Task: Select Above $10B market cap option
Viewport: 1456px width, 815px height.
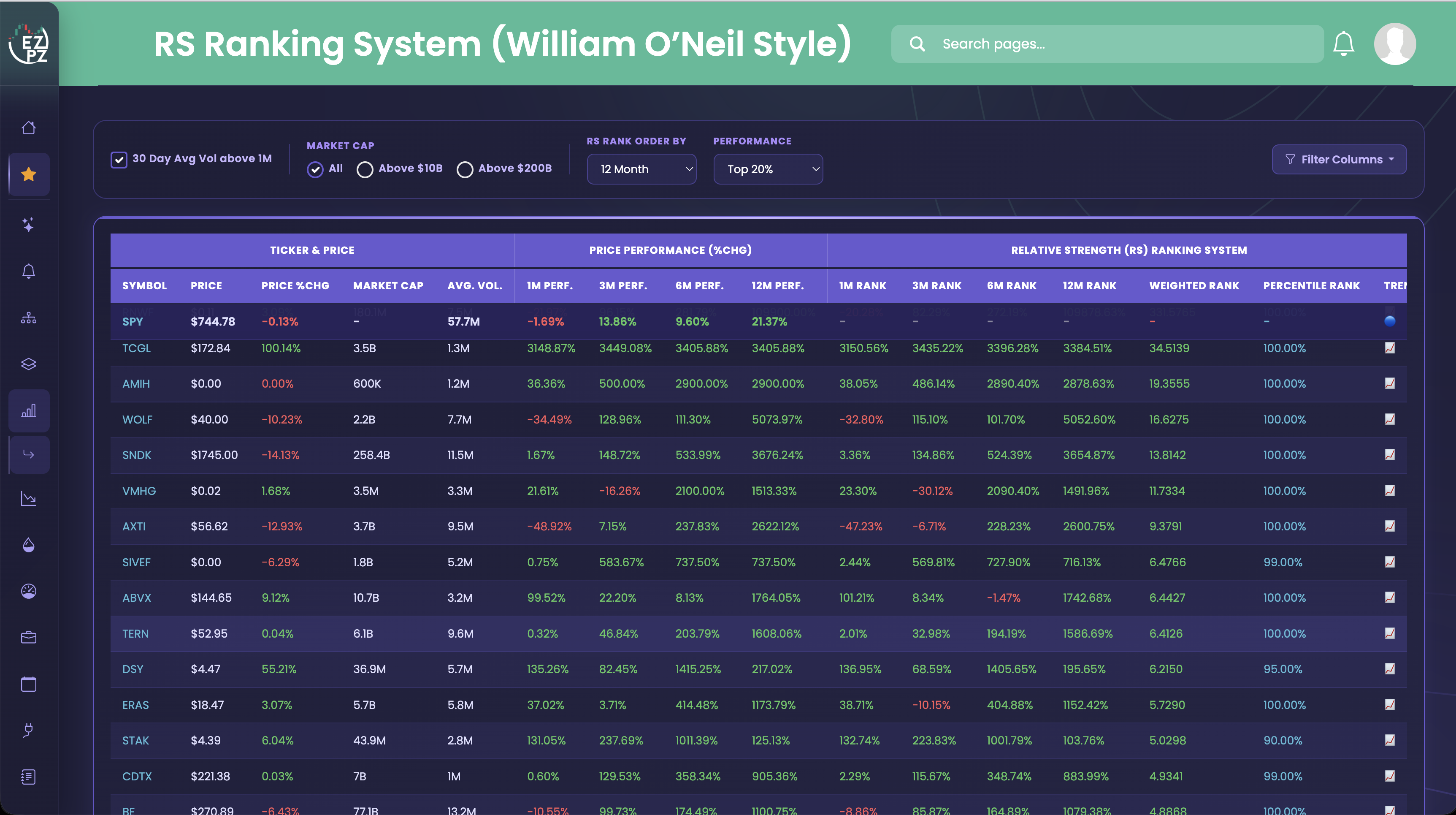Action: [365, 169]
